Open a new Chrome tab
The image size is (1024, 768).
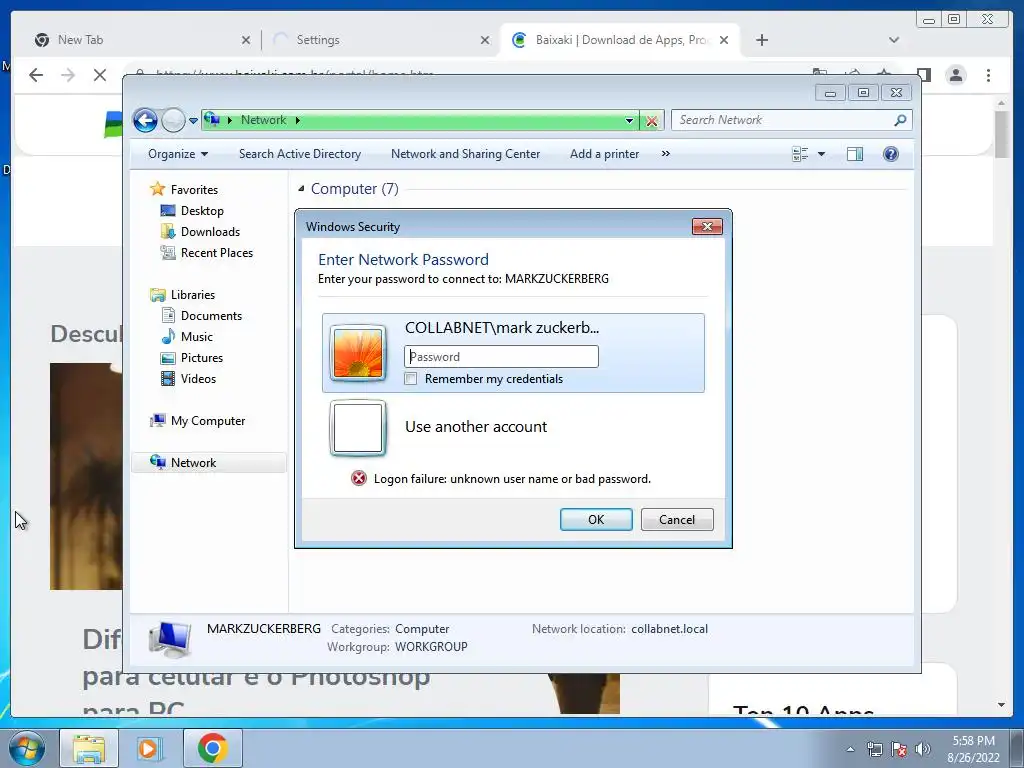click(x=761, y=40)
